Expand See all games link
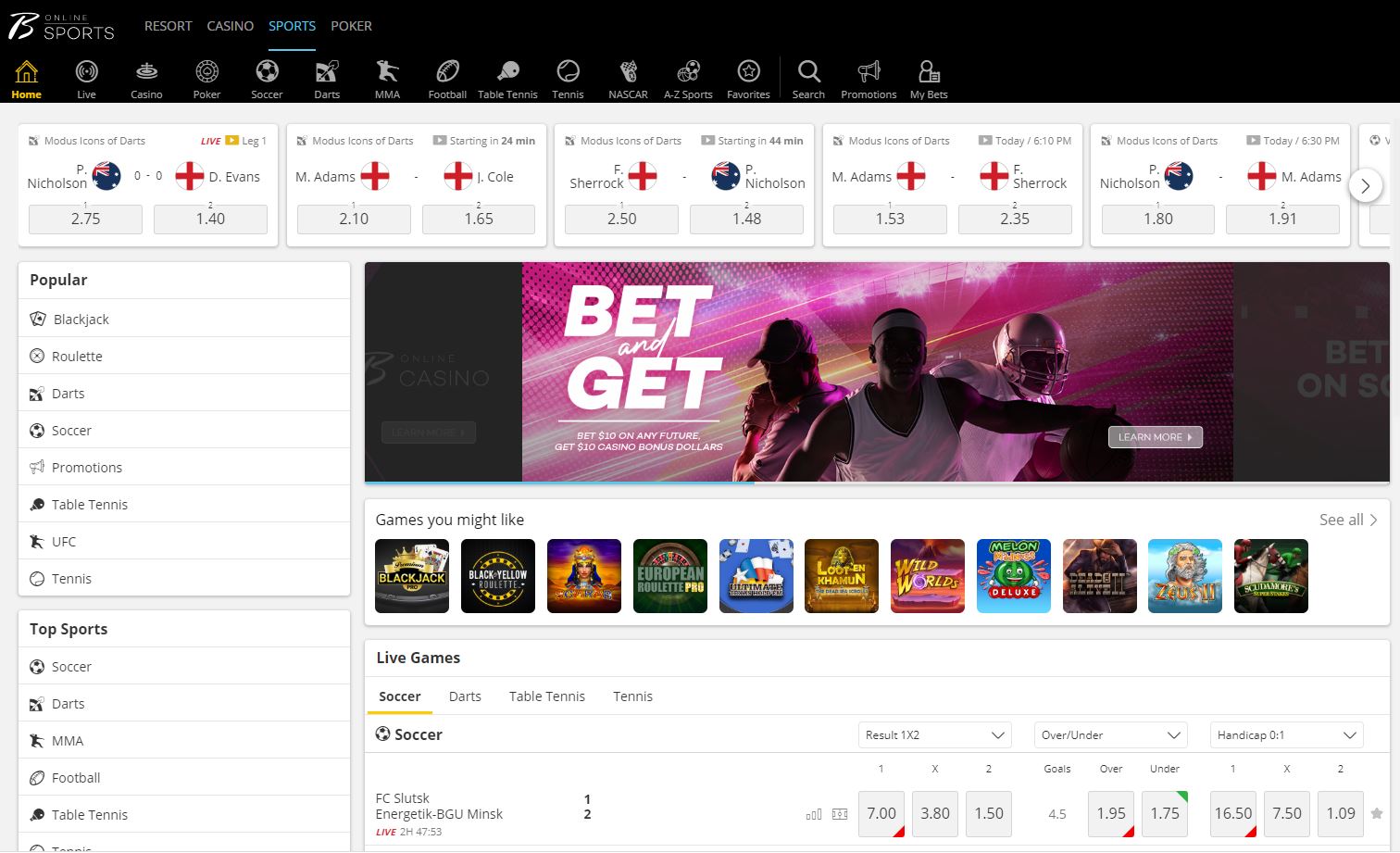The height and width of the screenshot is (853, 1400). tap(1348, 520)
